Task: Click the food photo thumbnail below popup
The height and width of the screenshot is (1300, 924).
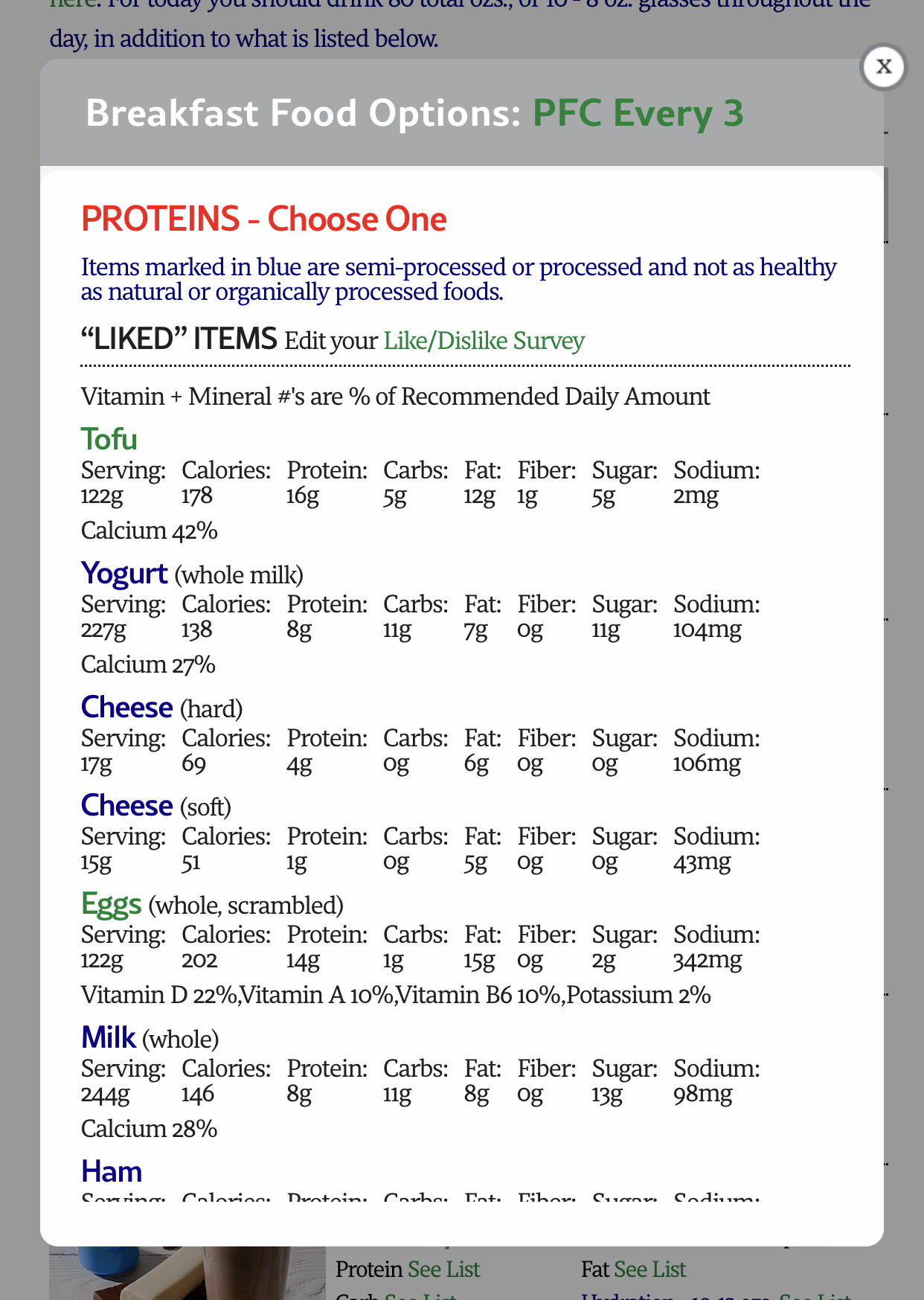Action: [186, 1274]
